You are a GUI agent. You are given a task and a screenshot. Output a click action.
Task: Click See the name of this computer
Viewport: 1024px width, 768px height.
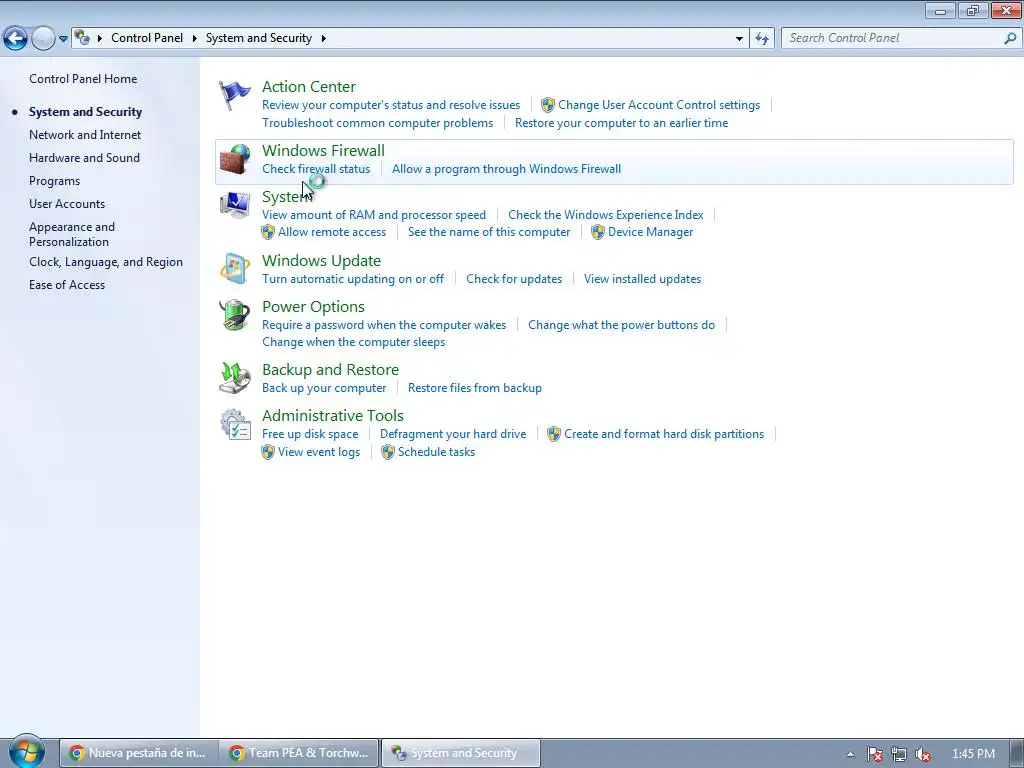click(x=489, y=232)
